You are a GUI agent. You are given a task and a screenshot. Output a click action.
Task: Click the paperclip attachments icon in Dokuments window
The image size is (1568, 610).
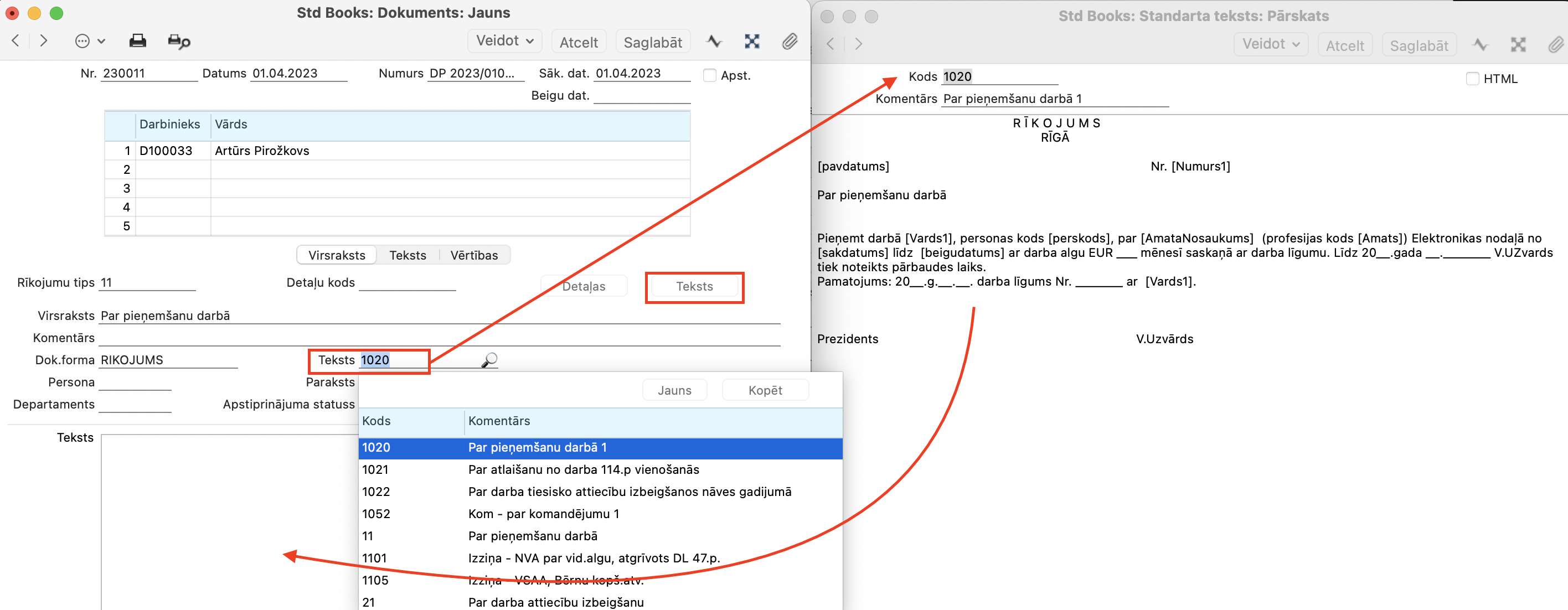pos(790,41)
